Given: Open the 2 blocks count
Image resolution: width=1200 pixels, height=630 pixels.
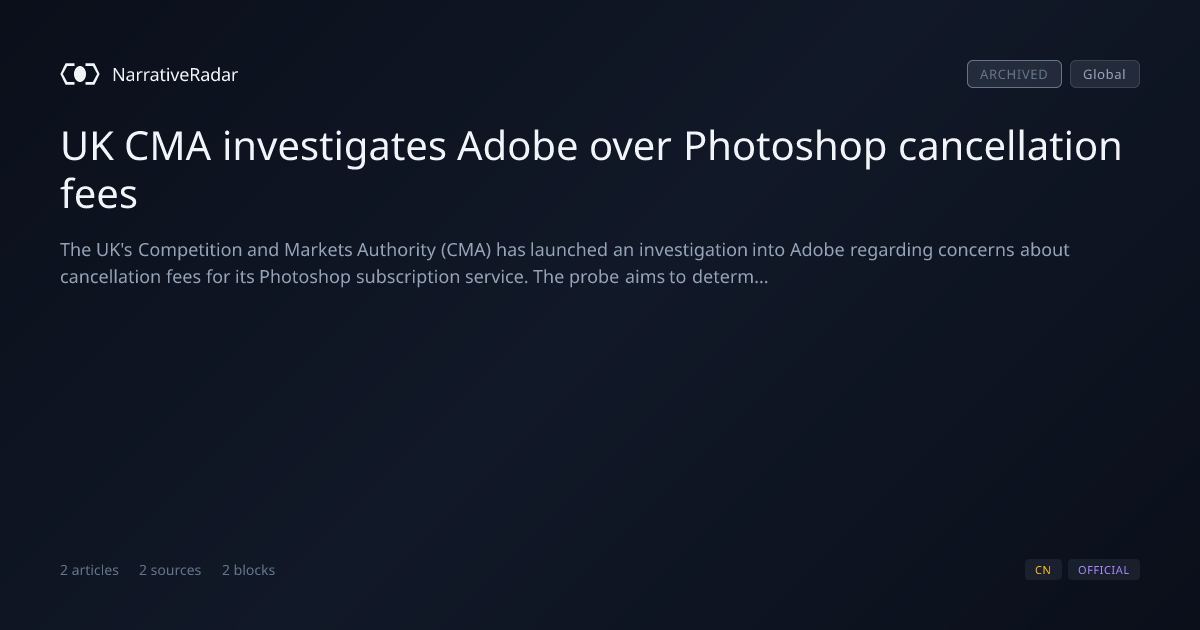Looking at the screenshot, I should tap(248, 570).
